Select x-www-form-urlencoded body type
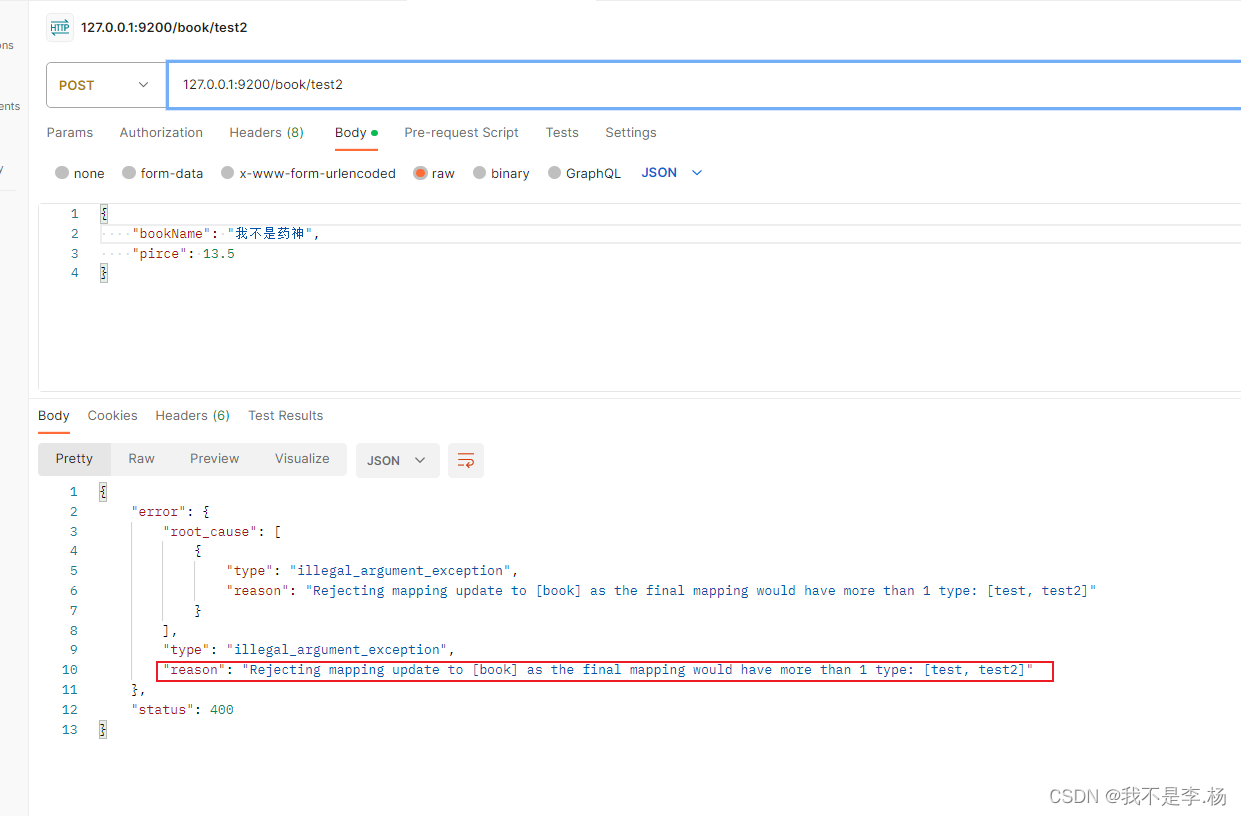The width and height of the screenshot is (1241, 816). click(x=228, y=173)
